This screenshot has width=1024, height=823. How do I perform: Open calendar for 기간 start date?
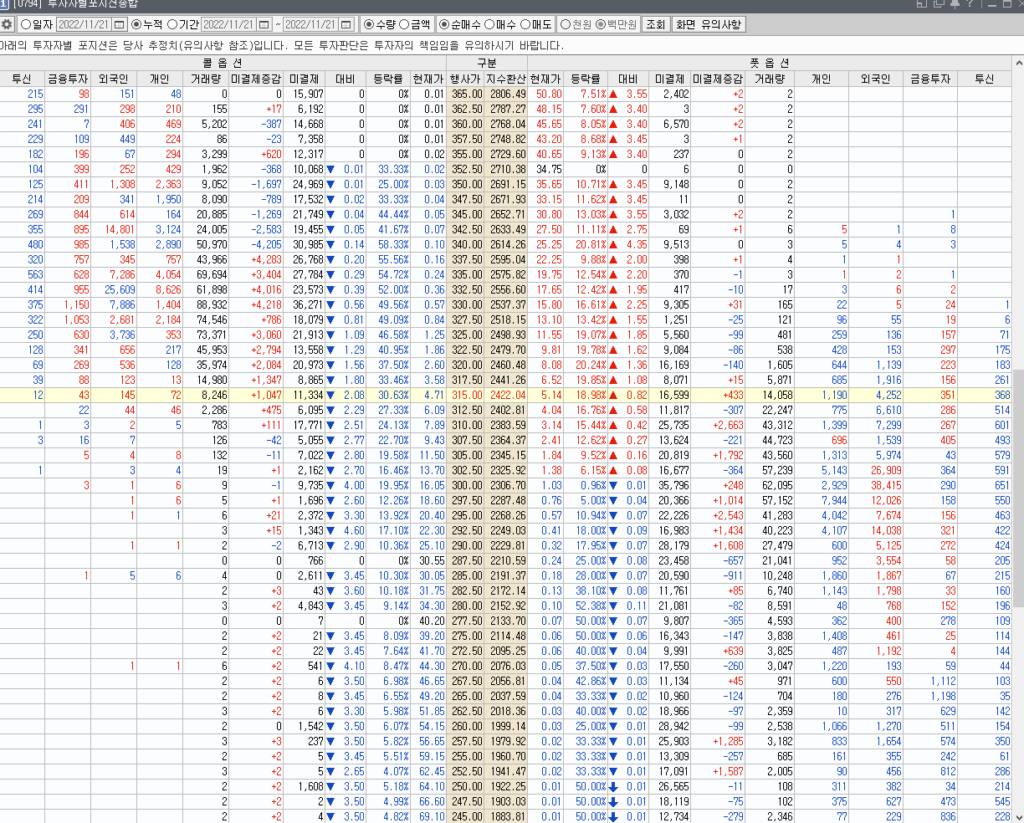[x=265, y=24]
